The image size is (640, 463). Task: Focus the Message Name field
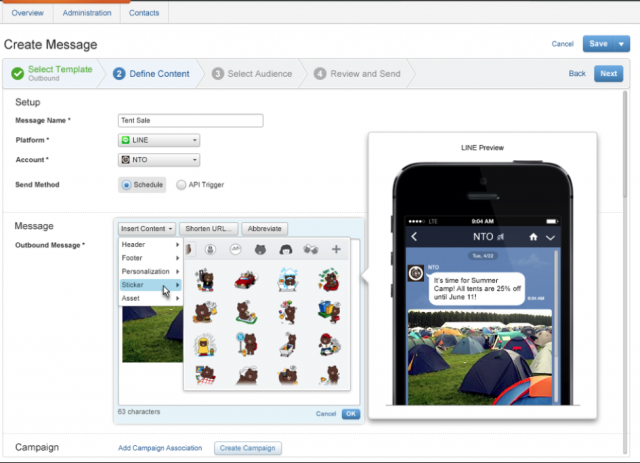coord(191,120)
